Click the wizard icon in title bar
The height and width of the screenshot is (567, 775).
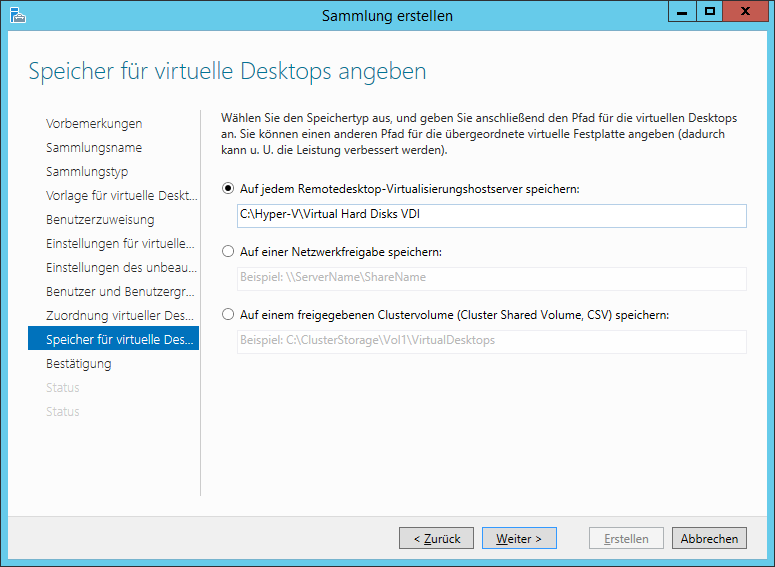18,15
